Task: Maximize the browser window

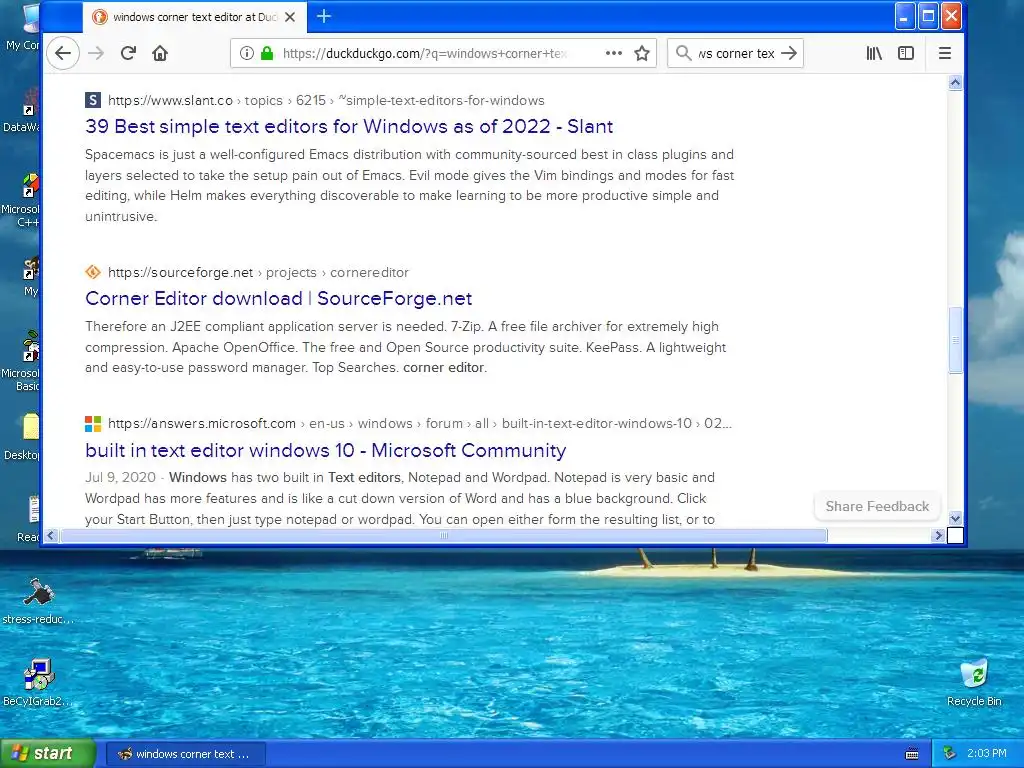Action: [x=927, y=17]
